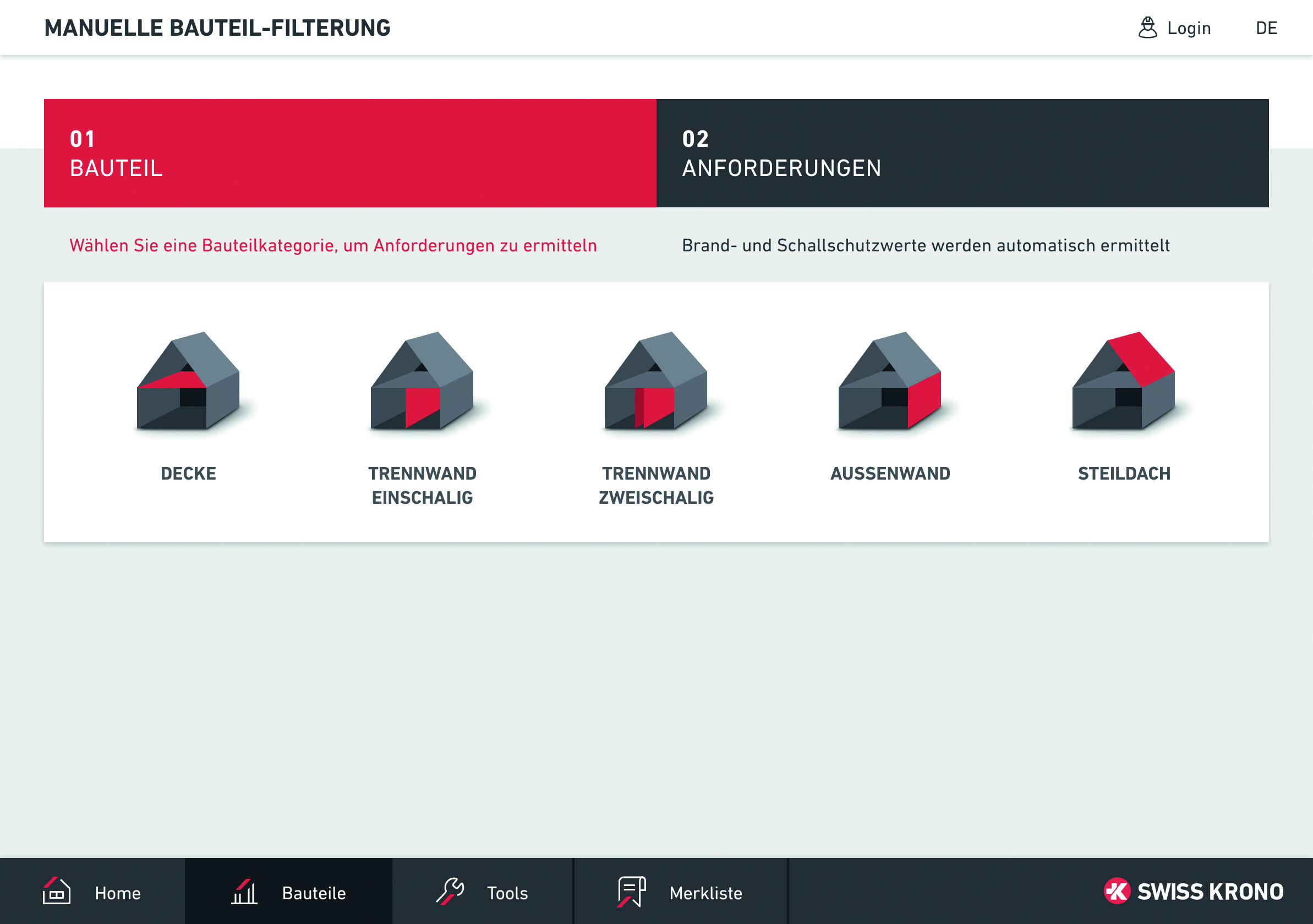Click the Aussenwand label text
This screenshot has height=924, width=1313.
890,474
